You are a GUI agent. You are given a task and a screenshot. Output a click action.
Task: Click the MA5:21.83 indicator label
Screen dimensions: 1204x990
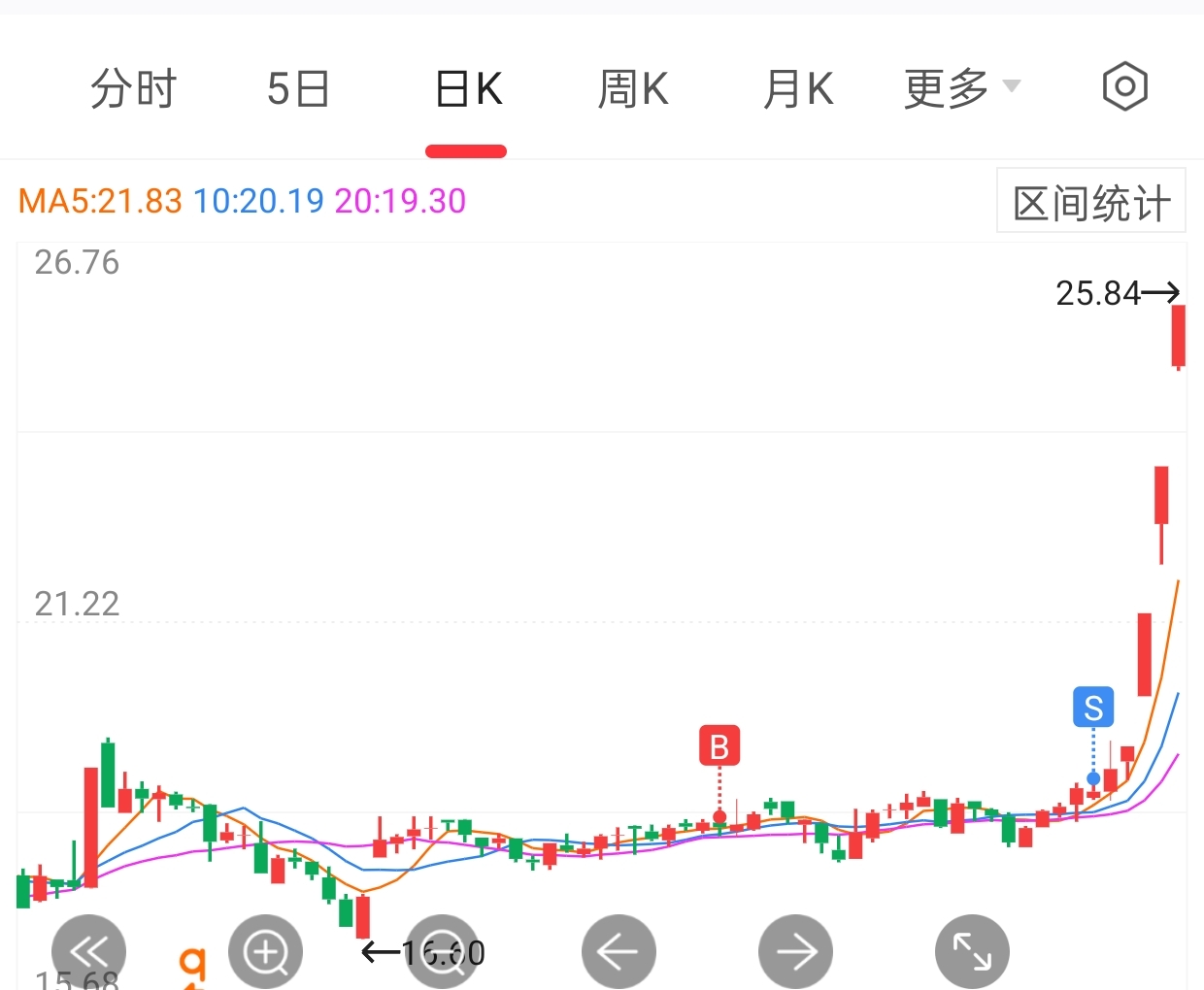point(100,201)
